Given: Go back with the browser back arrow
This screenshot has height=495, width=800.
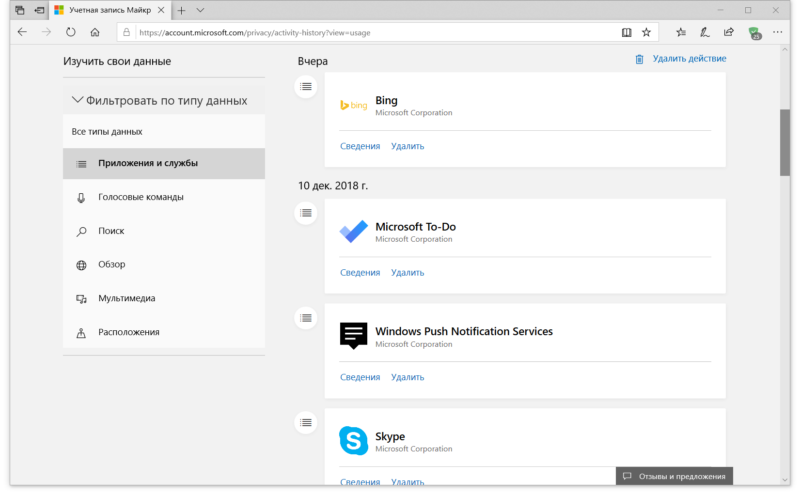Looking at the screenshot, I should (22, 32).
